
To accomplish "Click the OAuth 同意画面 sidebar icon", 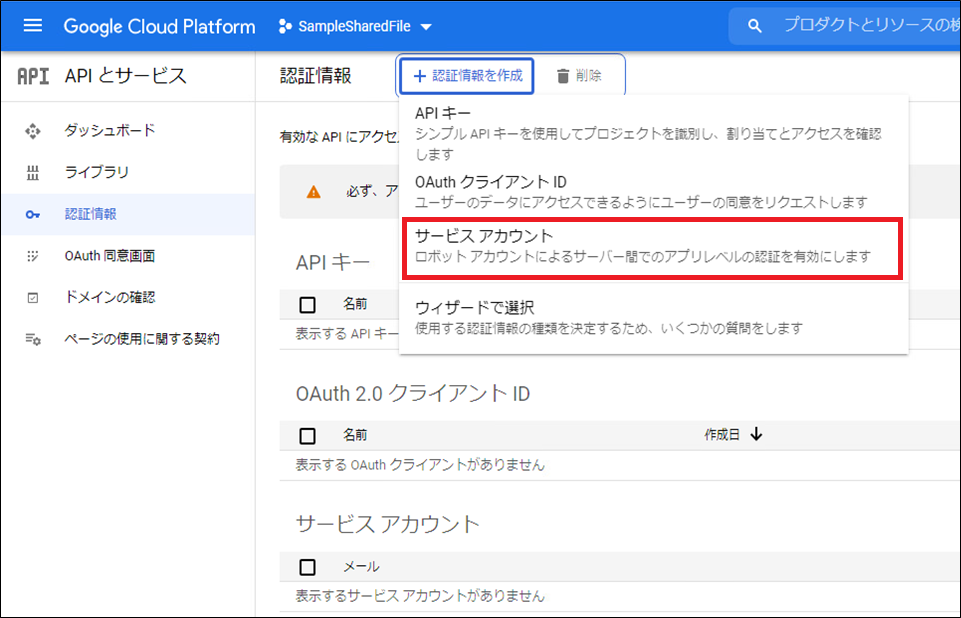I will [x=33, y=256].
